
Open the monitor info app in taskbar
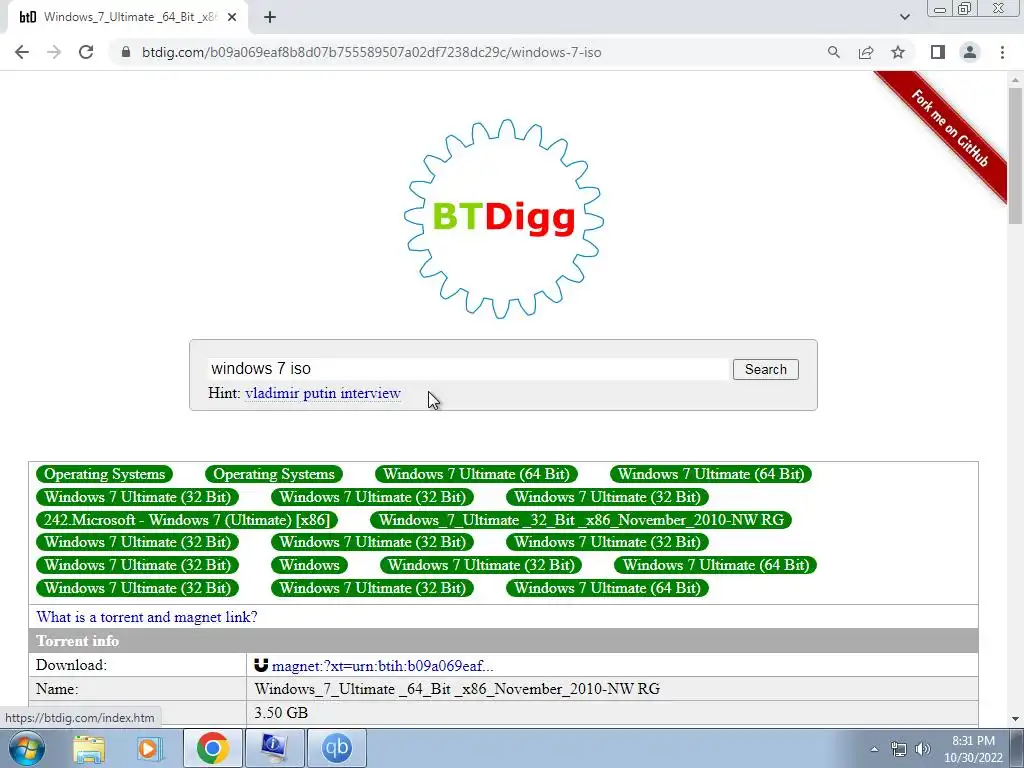tap(273, 748)
